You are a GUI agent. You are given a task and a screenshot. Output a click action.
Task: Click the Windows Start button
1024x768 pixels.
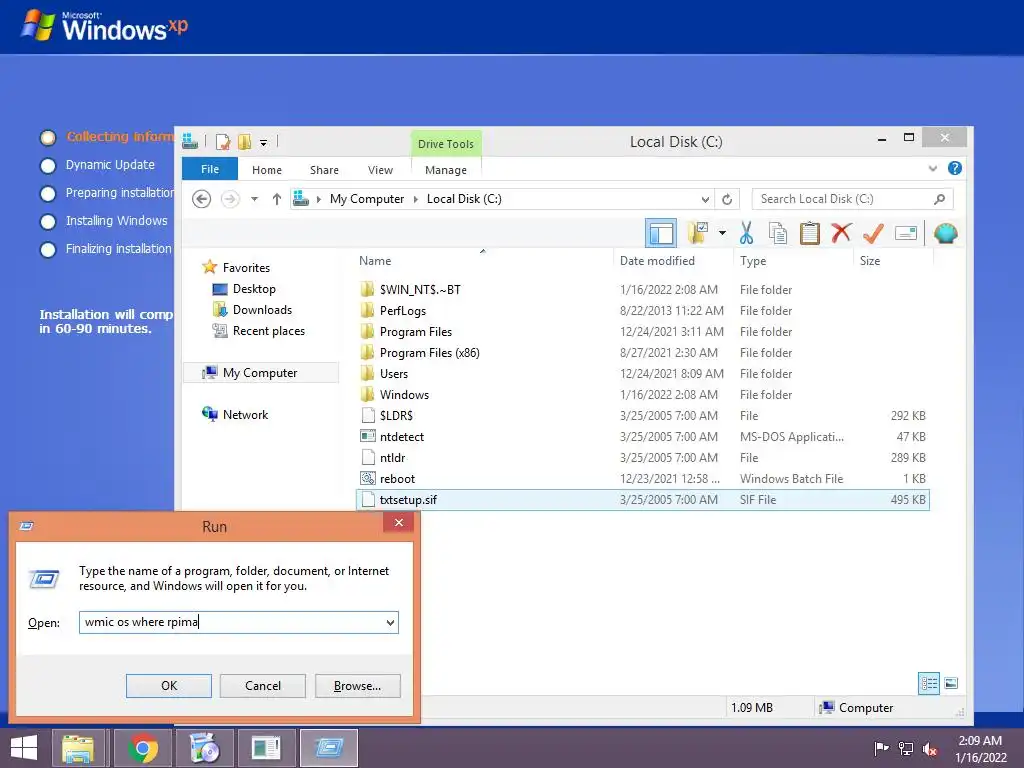(x=24, y=748)
